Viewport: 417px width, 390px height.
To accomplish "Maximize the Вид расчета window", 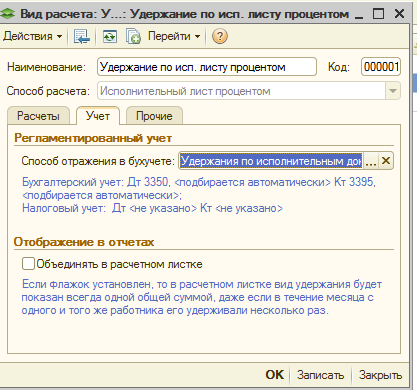I will point(378,14).
